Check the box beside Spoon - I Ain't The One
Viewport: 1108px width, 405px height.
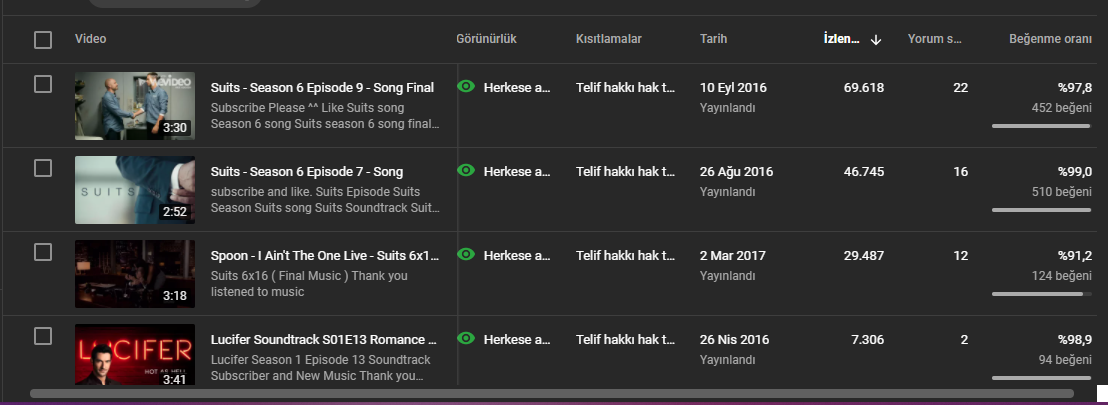pos(43,252)
